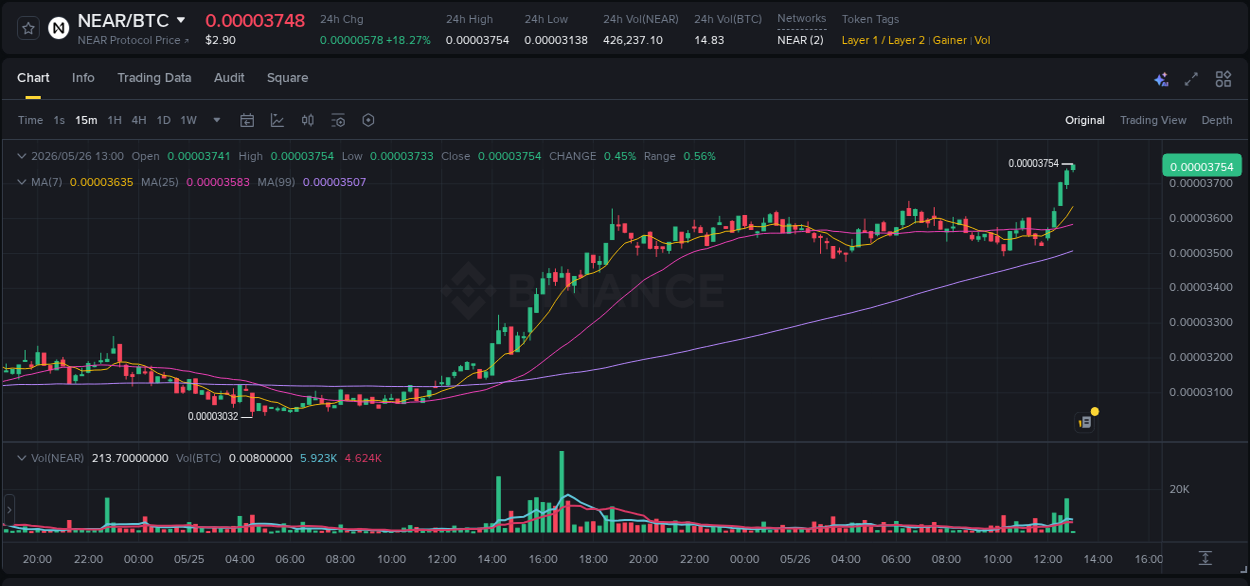Viewport: 1250px width, 586px height.
Task: Open the Layer 1 / Layer 2 token tag
Action: (884, 40)
